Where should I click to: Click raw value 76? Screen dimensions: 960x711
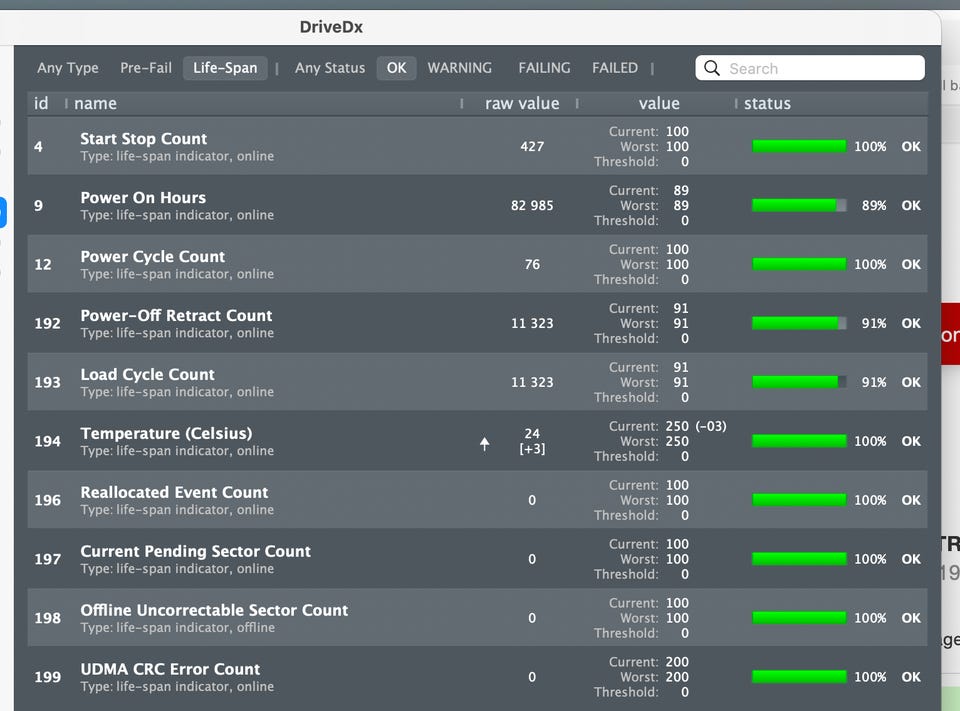point(532,265)
